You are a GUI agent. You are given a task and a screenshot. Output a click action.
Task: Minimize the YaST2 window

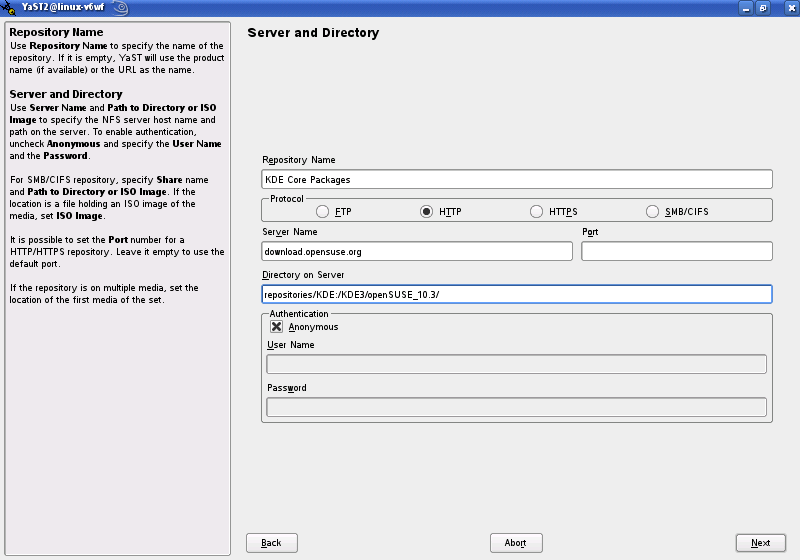pos(746,8)
